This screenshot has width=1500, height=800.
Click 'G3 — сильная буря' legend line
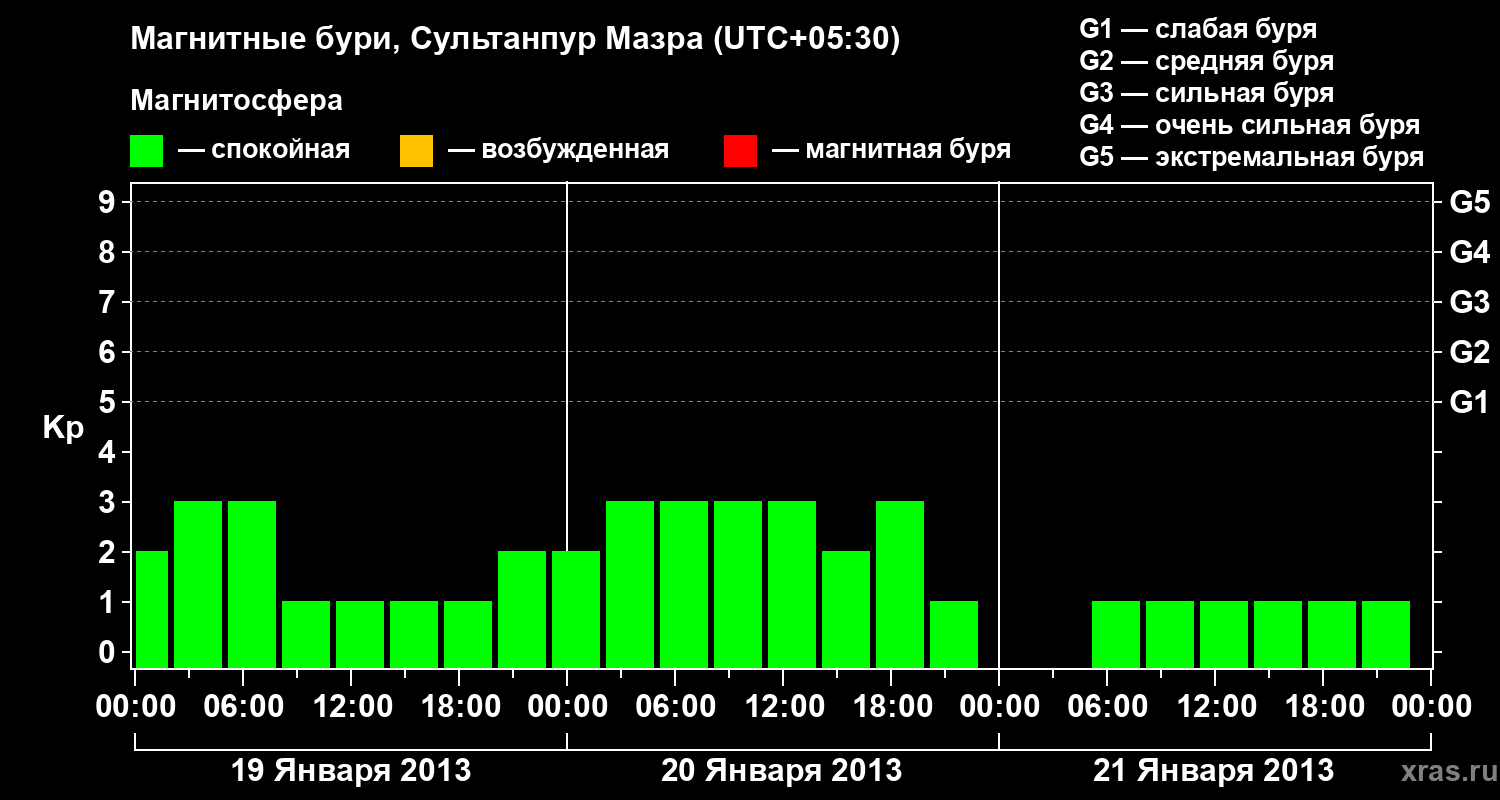(x=1207, y=92)
